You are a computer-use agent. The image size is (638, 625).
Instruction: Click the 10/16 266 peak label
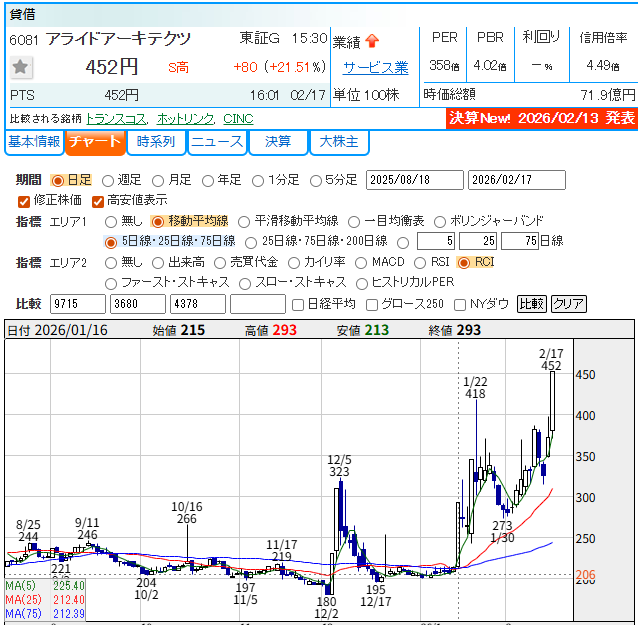click(x=187, y=513)
